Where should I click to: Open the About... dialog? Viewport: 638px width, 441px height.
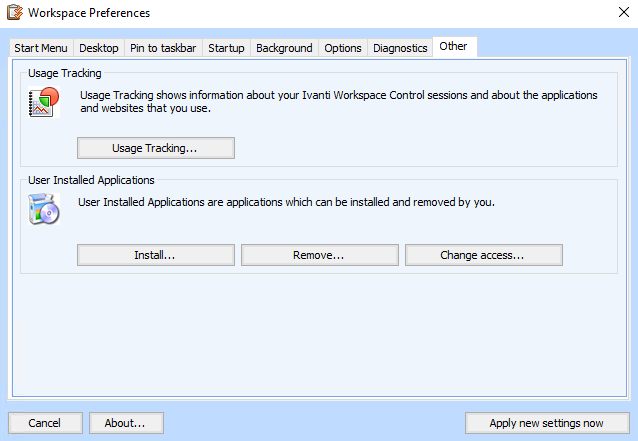coord(126,423)
